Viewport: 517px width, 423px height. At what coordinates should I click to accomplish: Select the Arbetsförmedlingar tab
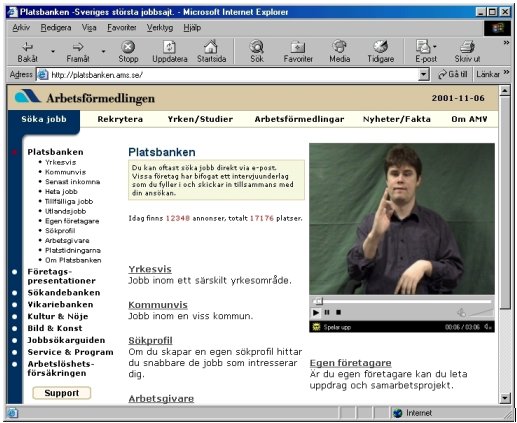click(299, 119)
